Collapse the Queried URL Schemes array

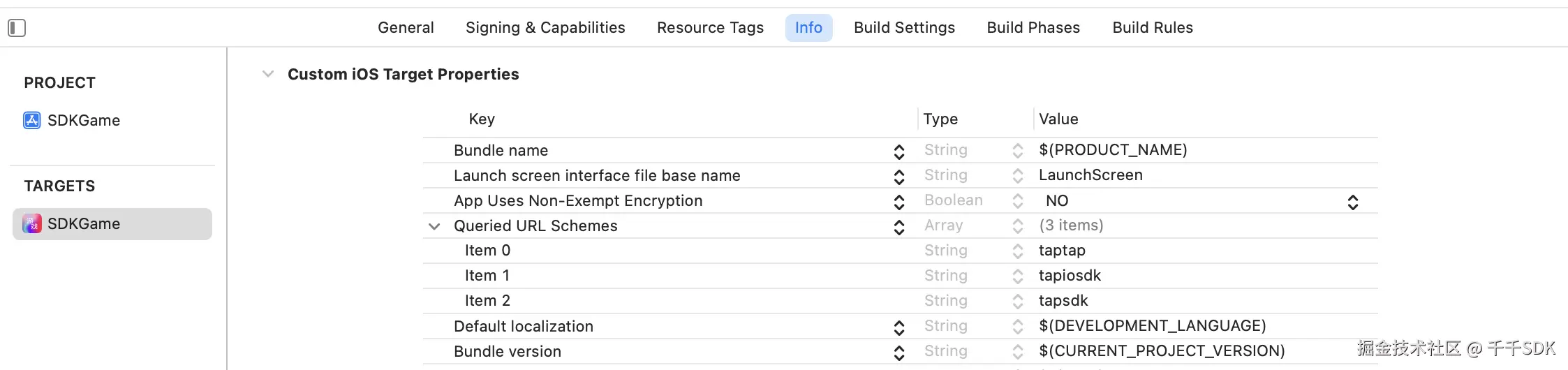pyautogui.click(x=434, y=226)
